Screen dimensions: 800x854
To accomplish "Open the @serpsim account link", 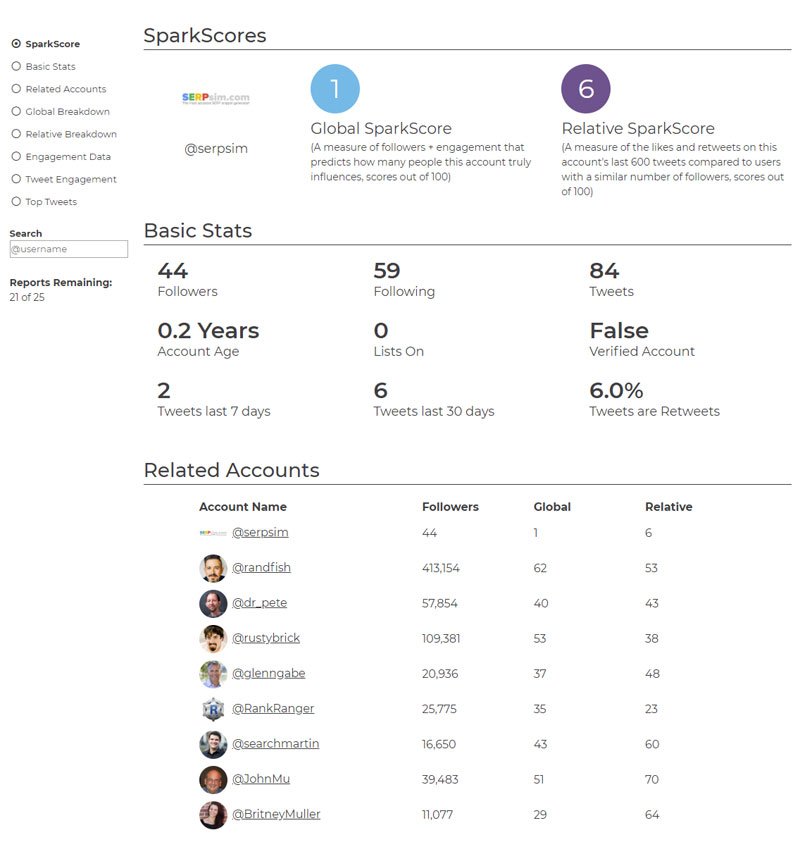I will pyautogui.click(x=260, y=532).
